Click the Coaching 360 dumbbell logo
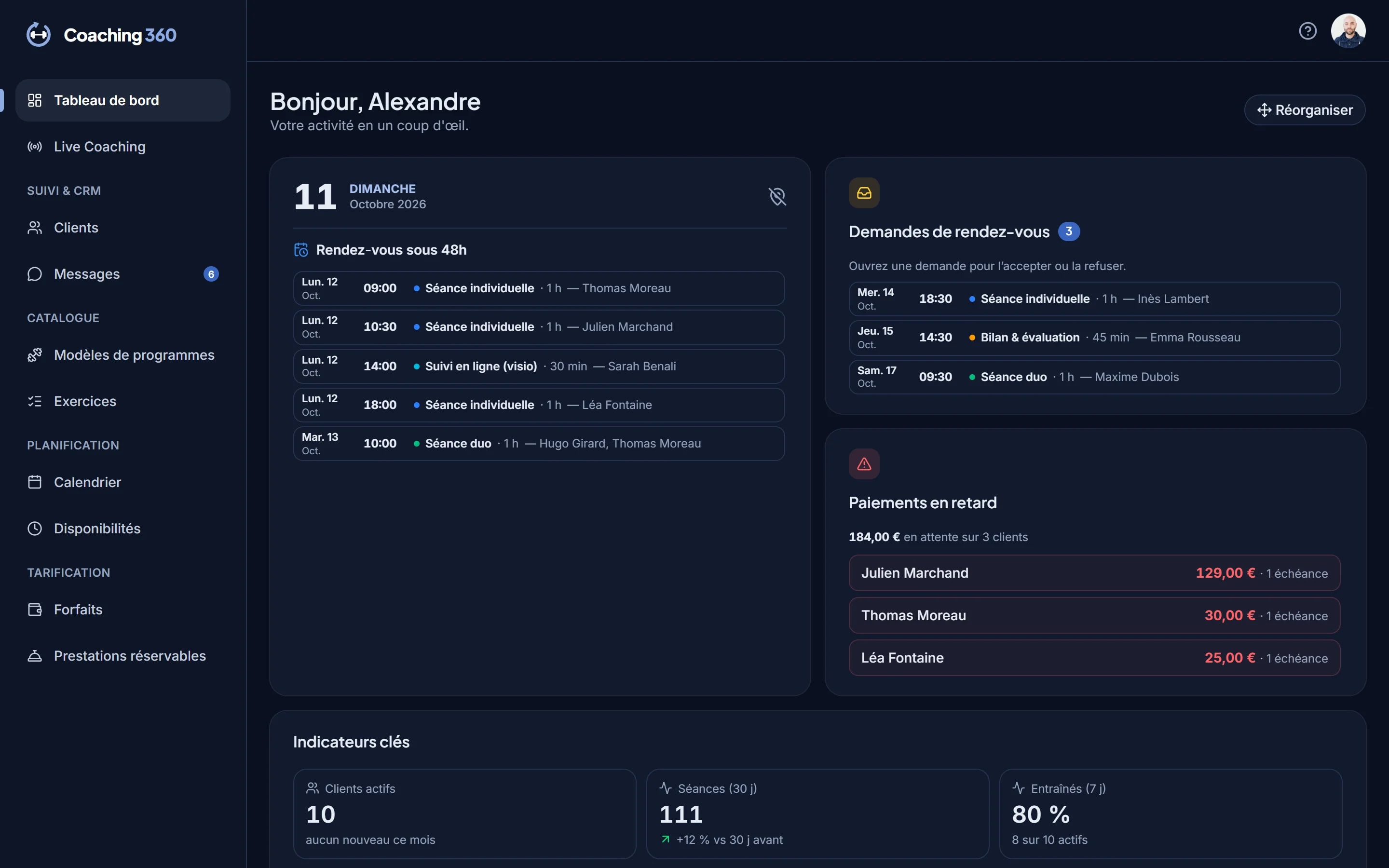This screenshot has height=868, width=1389. point(39,34)
